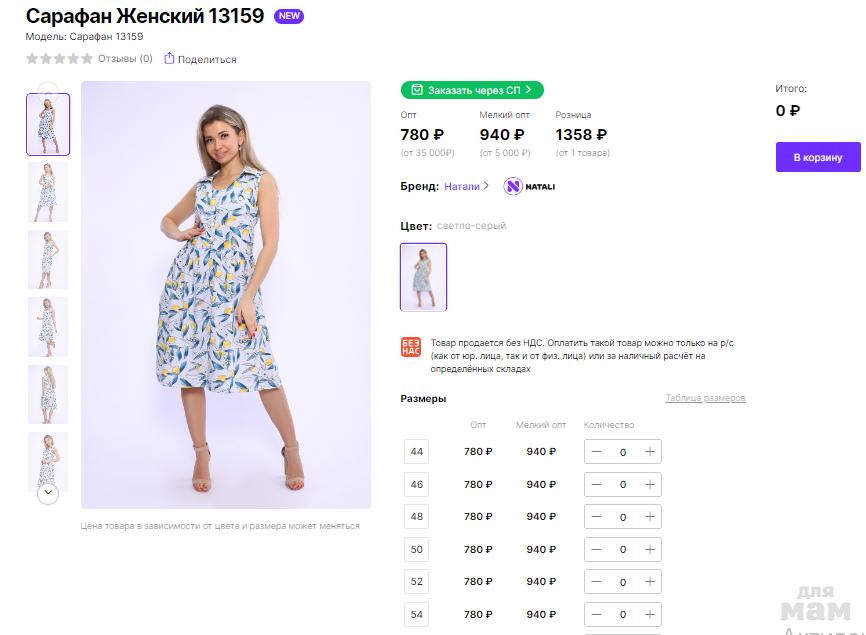Select size 44 label box
Image resolution: width=866 pixels, height=635 pixels.
click(417, 452)
